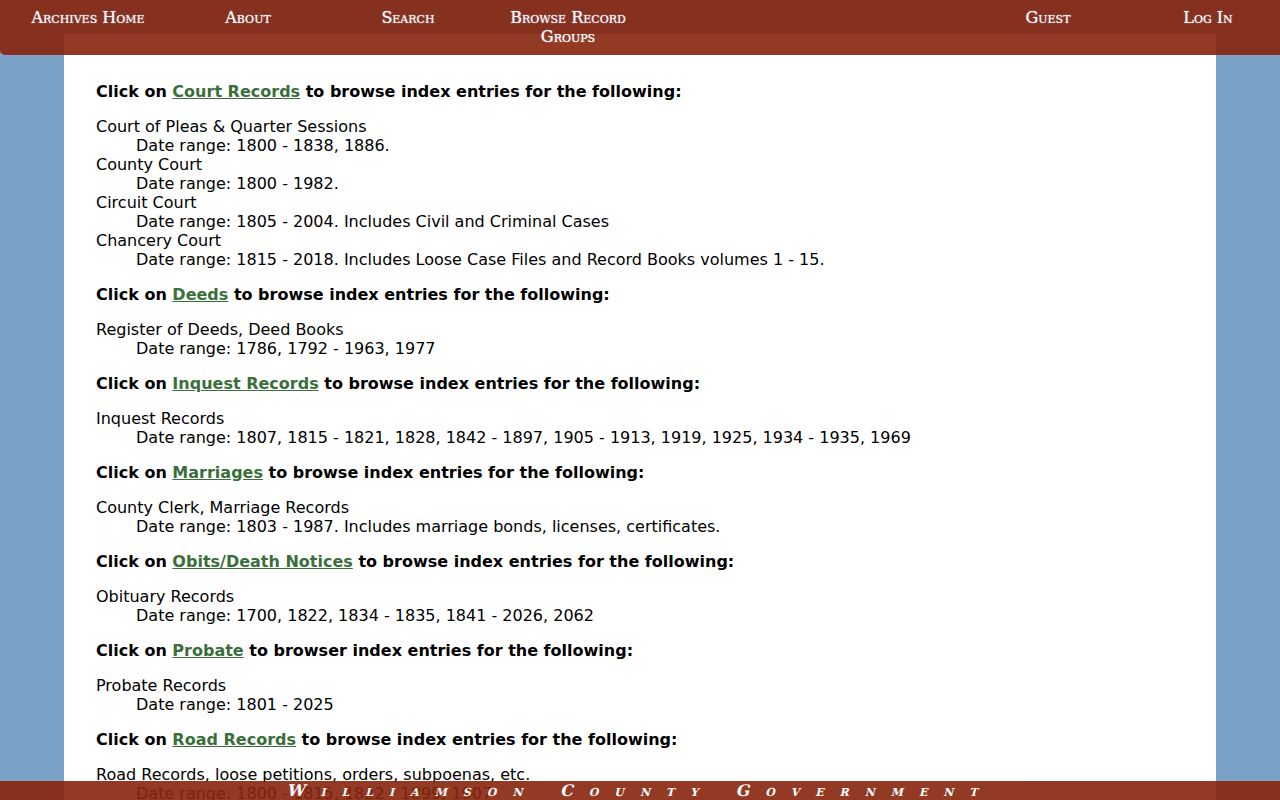This screenshot has height=800, width=1280.
Task: Open the Road Records link
Action: 234,739
